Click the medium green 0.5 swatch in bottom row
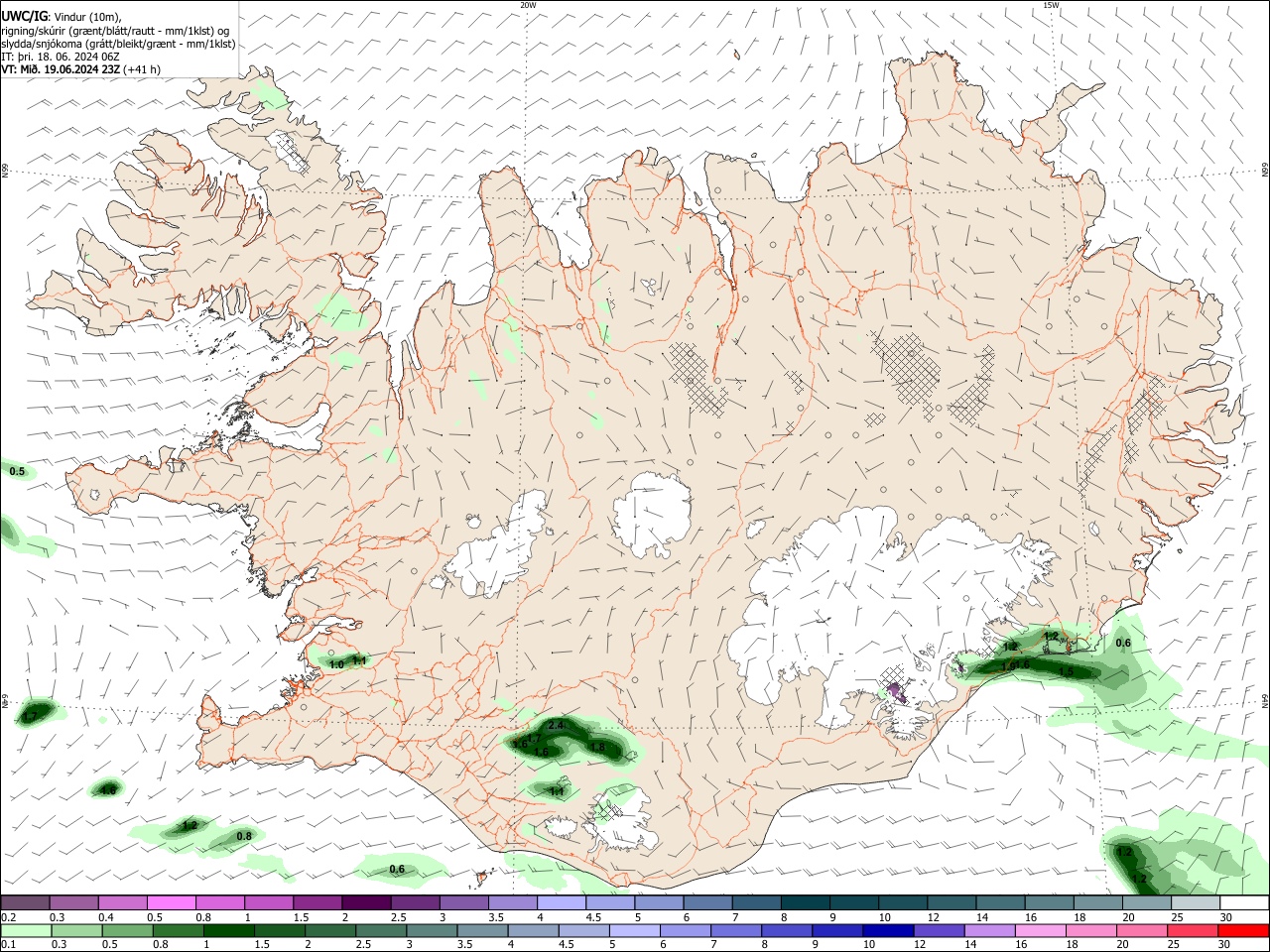The width and height of the screenshot is (1270, 952). tap(127, 931)
